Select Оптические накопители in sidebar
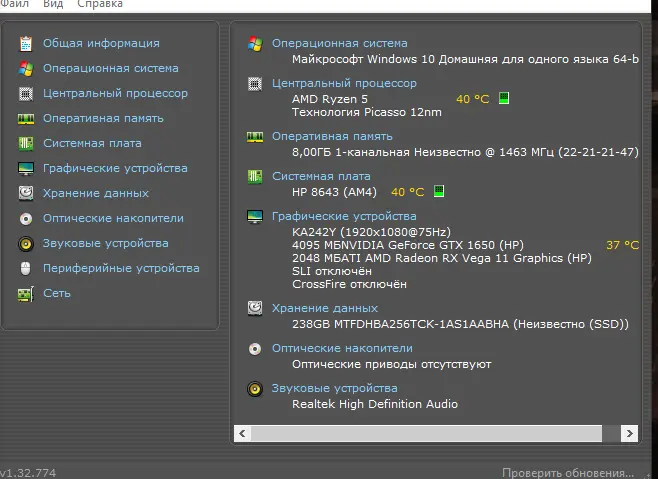 click(x=113, y=218)
